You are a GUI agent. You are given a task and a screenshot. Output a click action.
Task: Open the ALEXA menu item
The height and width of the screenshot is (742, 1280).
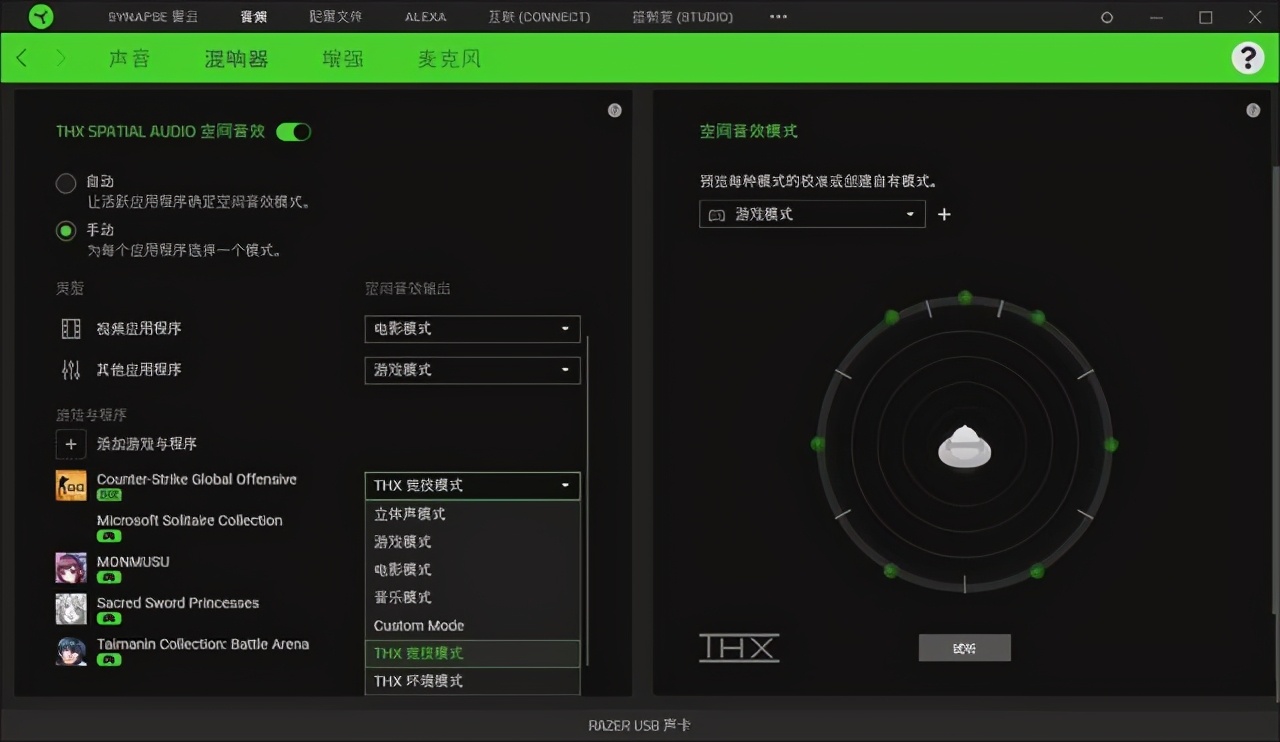[x=424, y=16]
